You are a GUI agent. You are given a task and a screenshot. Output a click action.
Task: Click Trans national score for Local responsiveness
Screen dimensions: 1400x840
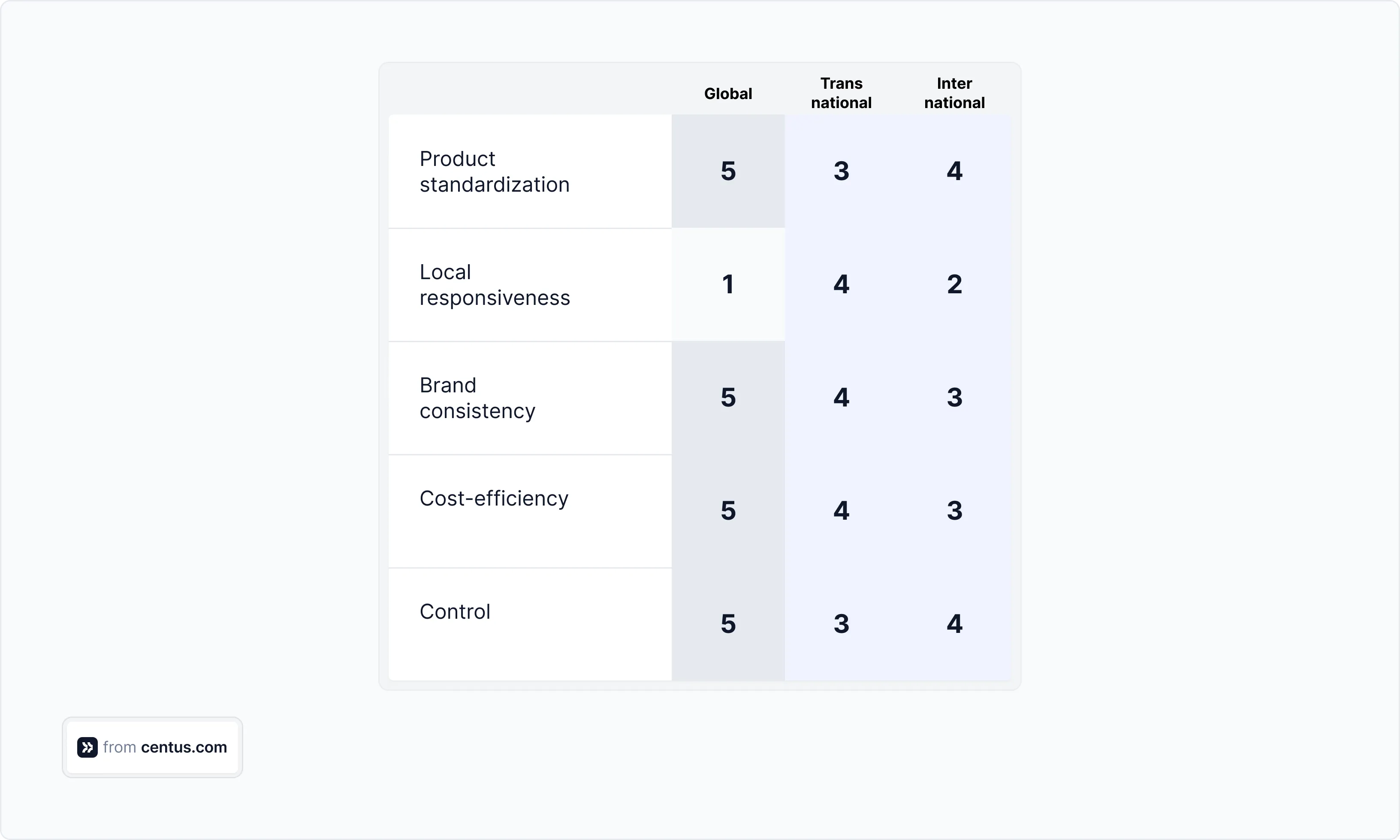pos(841,284)
